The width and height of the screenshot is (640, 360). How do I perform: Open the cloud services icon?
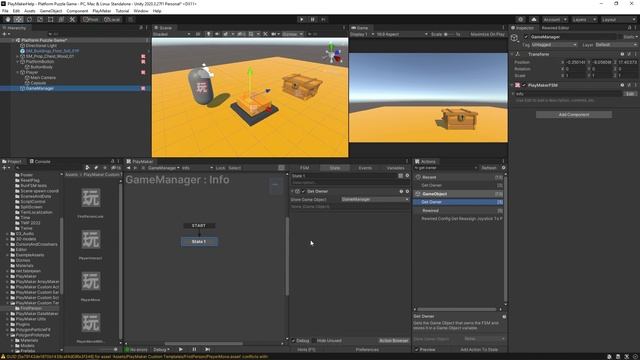click(x=533, y=19)
